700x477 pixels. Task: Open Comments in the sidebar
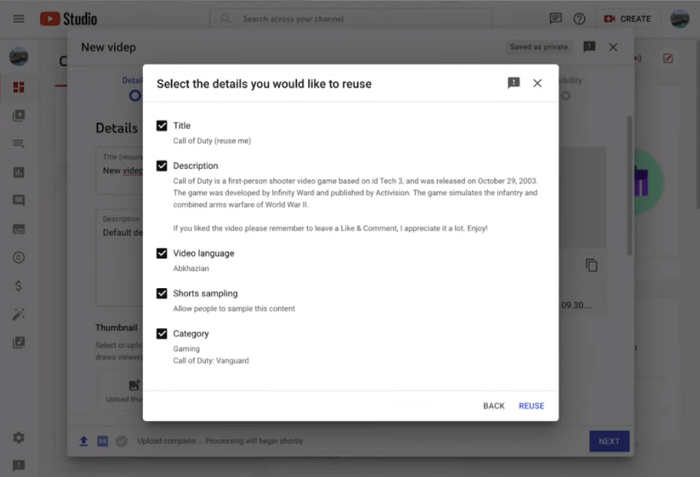tap(19, 201)
